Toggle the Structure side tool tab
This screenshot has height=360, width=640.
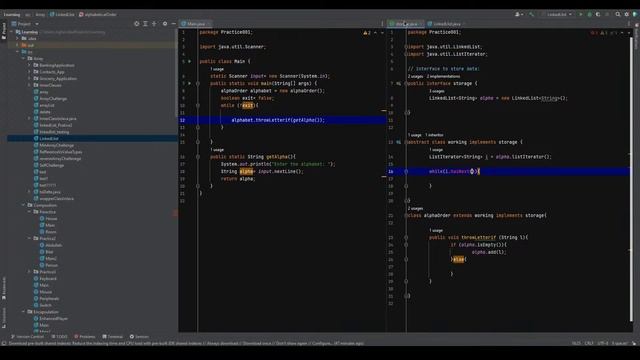coord(4,318)
